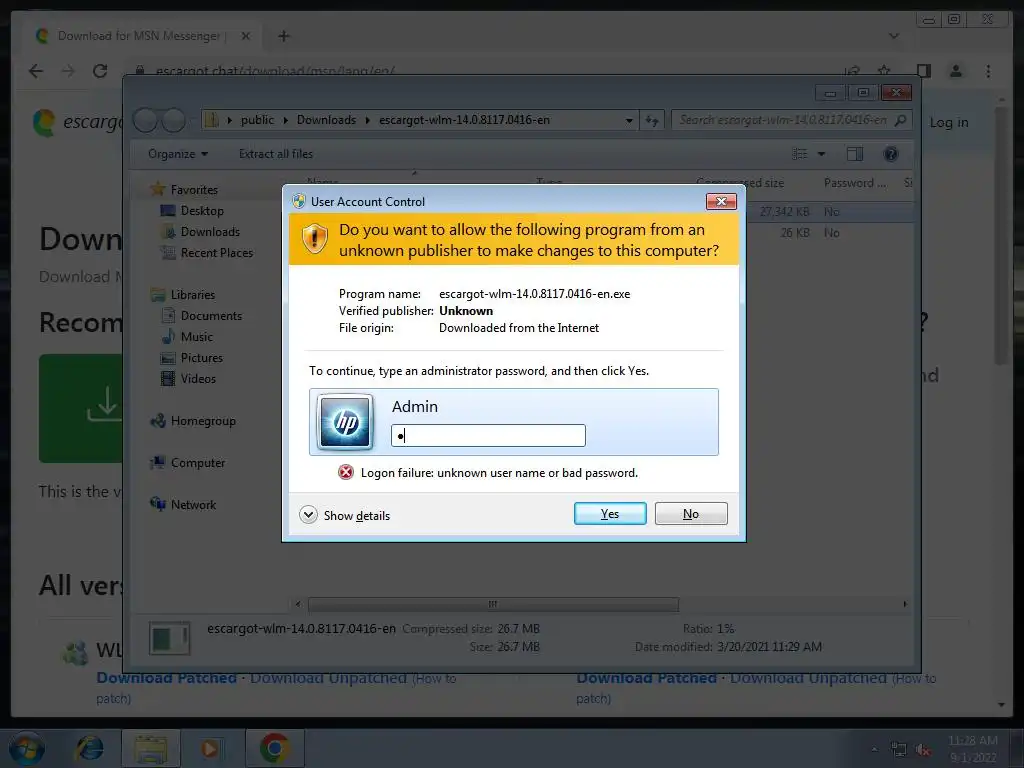This screenshot has width=1024, height=768.
Task: Select Downloads in Explorer navigation pane
Action: point(210,231)
